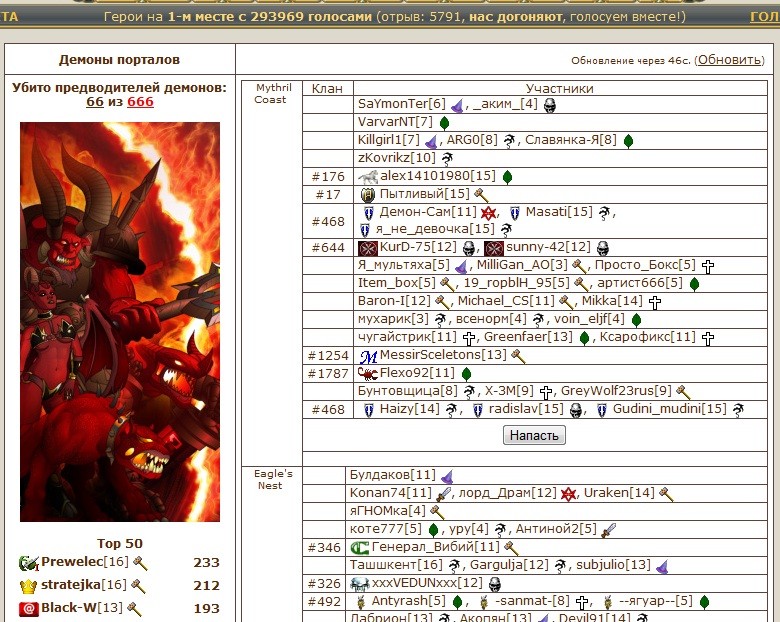Image resolution: width=780 pixels, height=622 pixels.
Task: Click the blue M clan icon before MessirSceletons
Action: coord(368,356)
